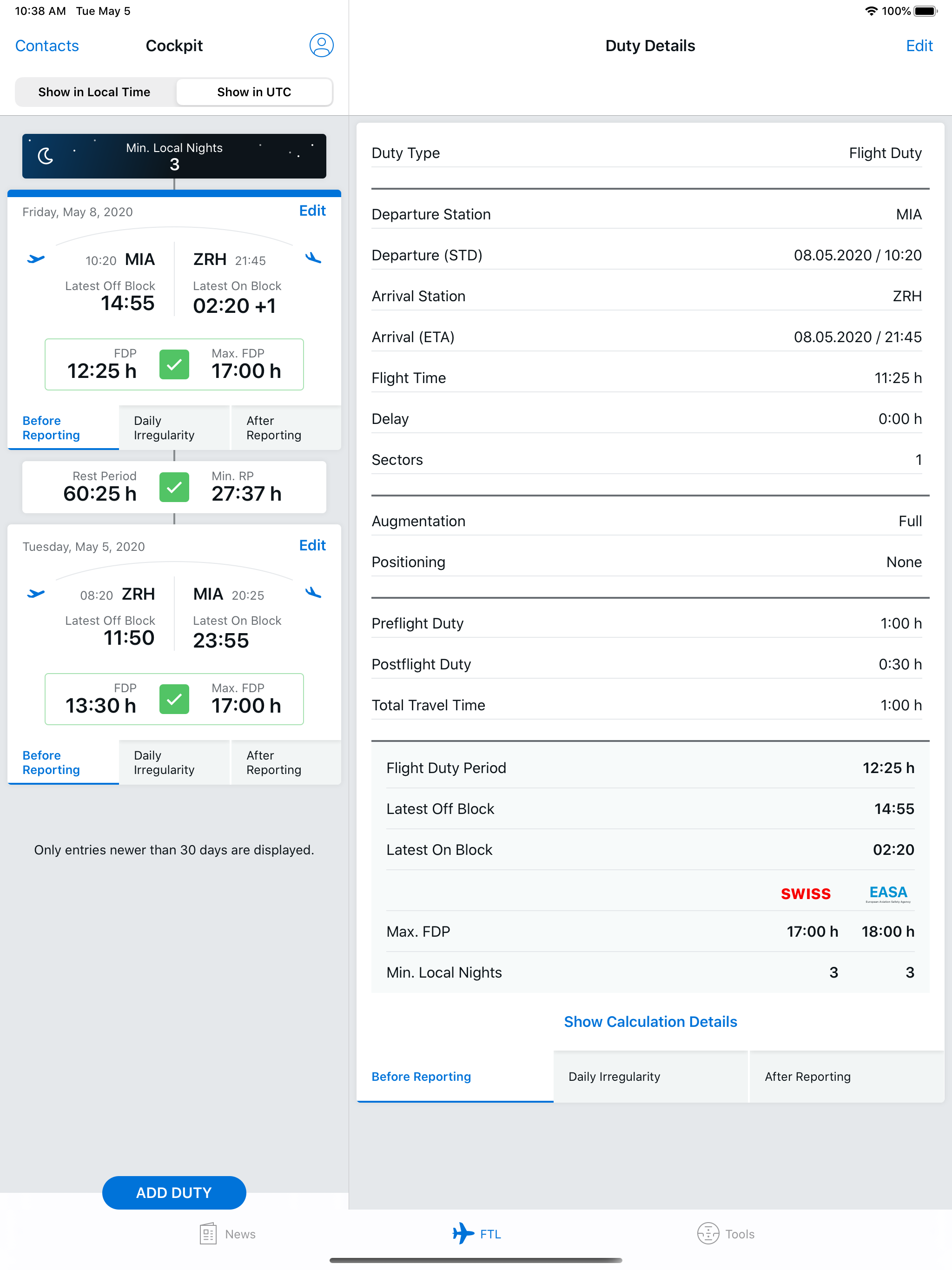Viewport: 952px width, 1270px height.
Task: Select After Reporting tab in Duty Details
Action: 847,1077
